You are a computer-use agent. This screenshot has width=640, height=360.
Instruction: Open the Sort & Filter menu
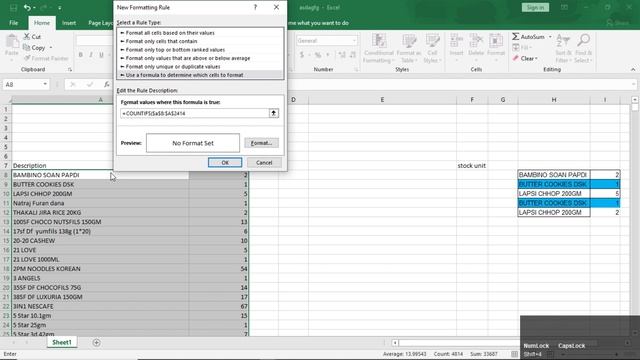(563, 48)
